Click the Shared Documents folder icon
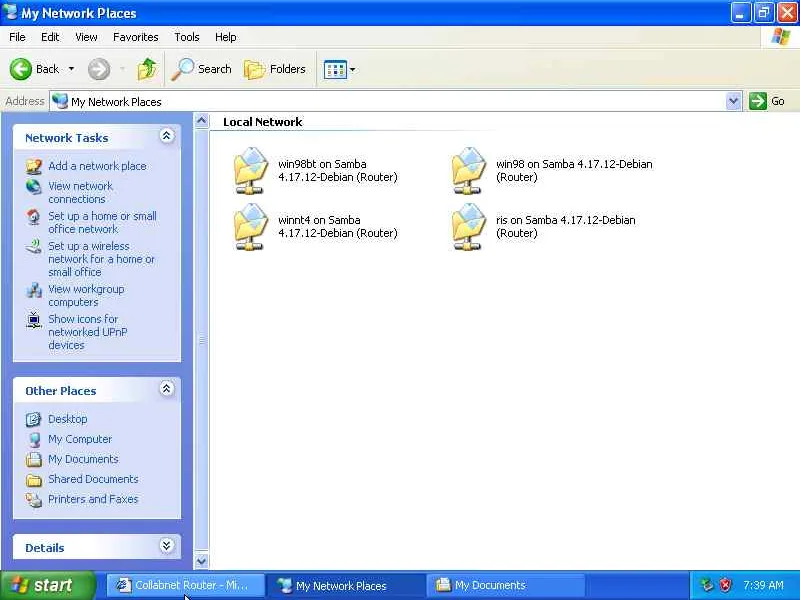This screenshot has width=800, height=600. pyautogui.click(x=34, y=480)
